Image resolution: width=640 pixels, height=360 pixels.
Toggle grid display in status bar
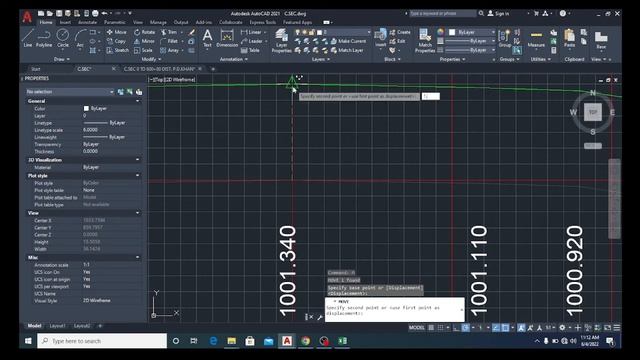[x=431, y=327]
